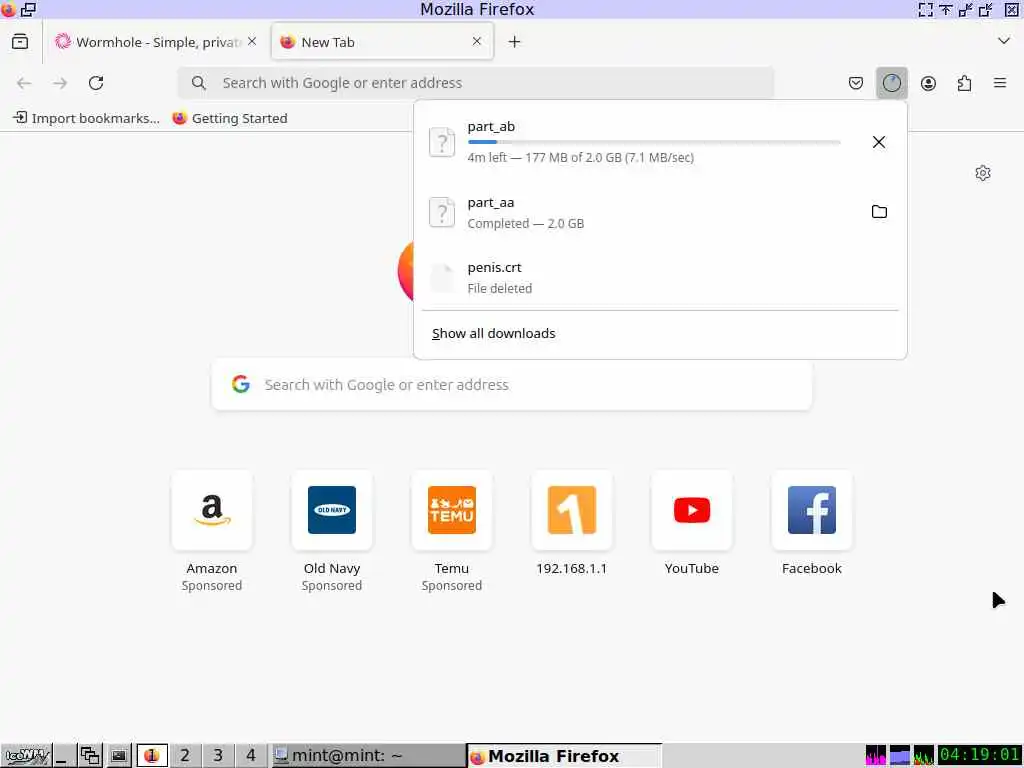Viewport: 1024px width, 768px height.
Task: Open Getting Started bookmark
Action: (x=230, y=118)
